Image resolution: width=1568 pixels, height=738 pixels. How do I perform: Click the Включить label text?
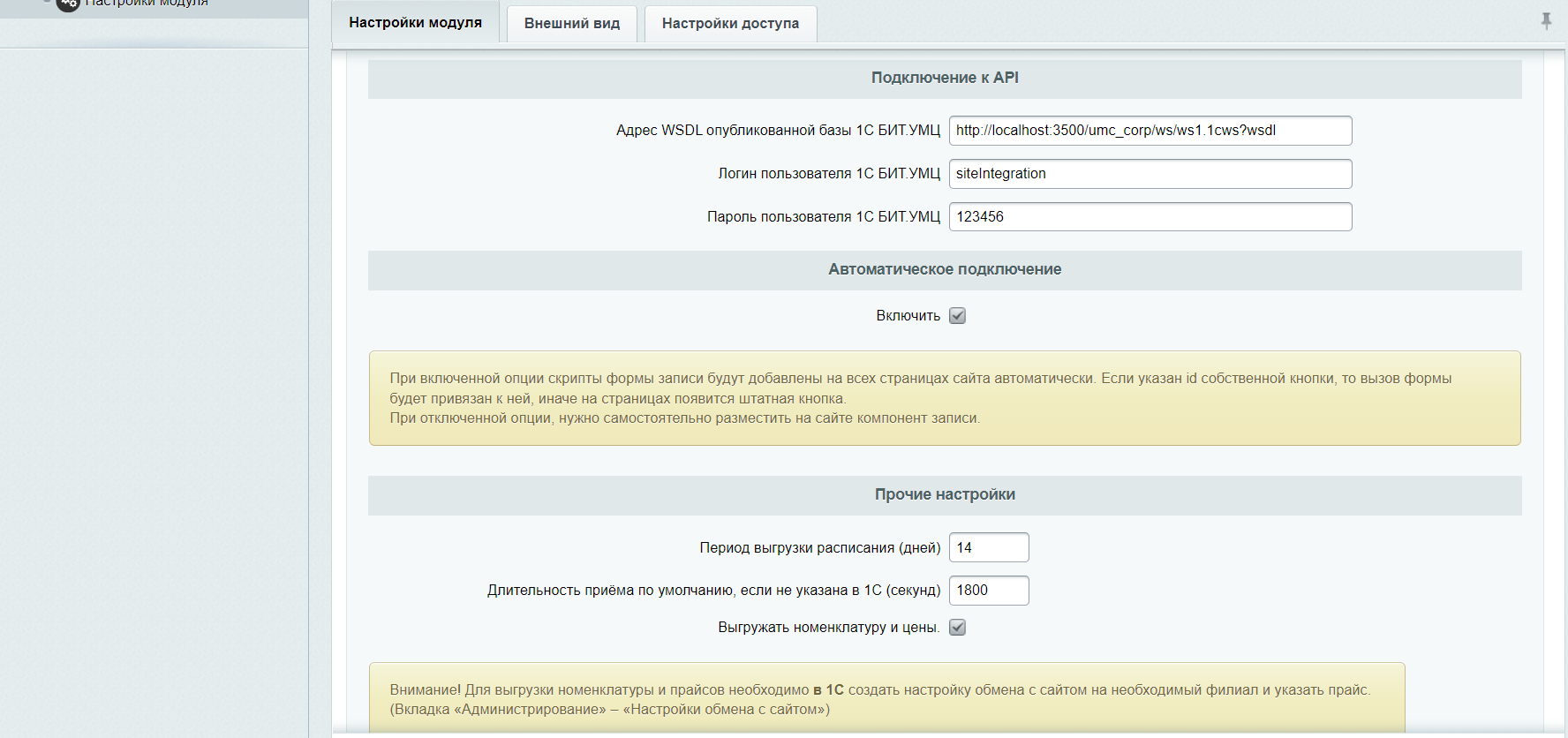908,316
